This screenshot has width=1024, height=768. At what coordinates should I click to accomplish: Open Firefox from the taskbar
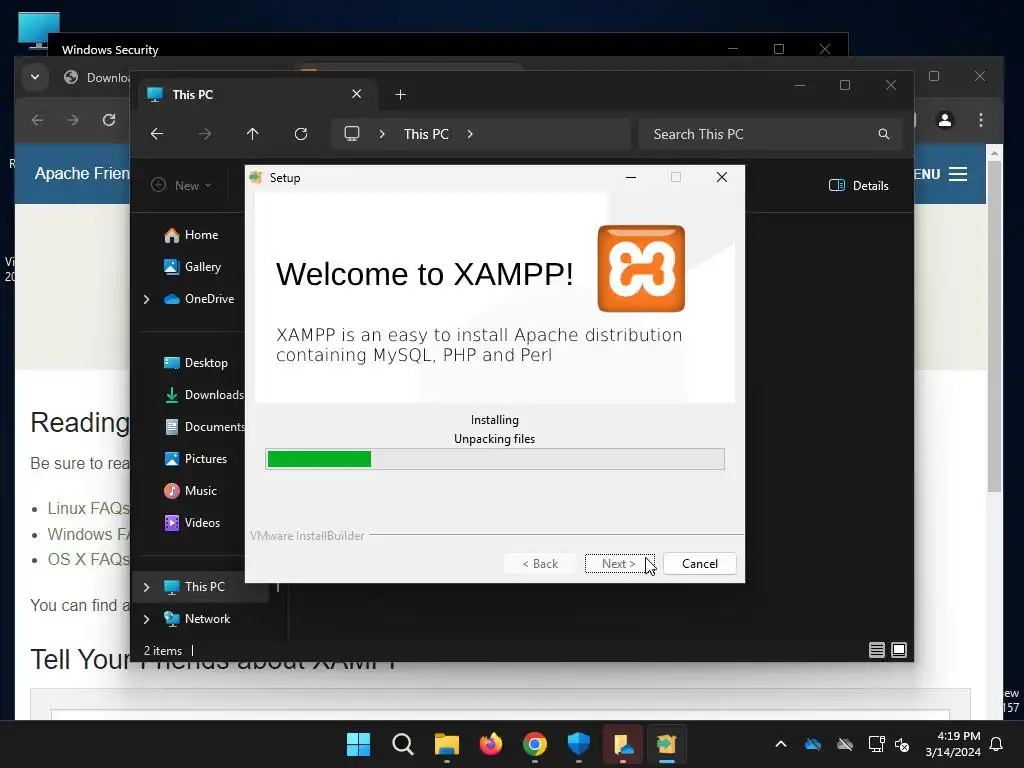tap(491, 744)
